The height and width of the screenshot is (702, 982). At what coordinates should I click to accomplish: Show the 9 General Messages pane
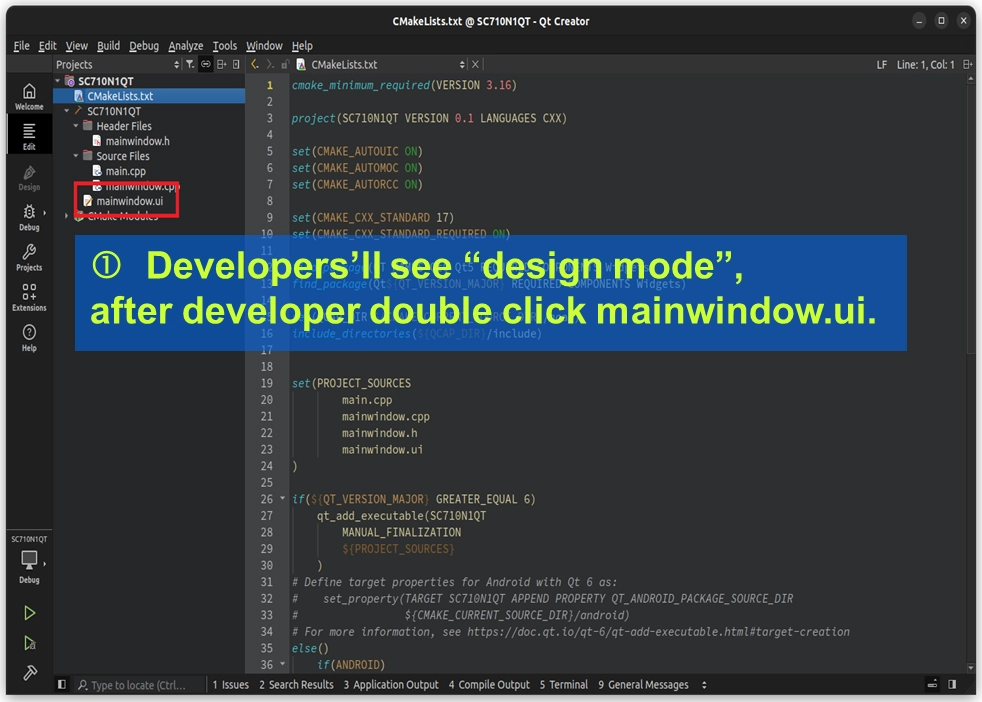pos(643,684)
